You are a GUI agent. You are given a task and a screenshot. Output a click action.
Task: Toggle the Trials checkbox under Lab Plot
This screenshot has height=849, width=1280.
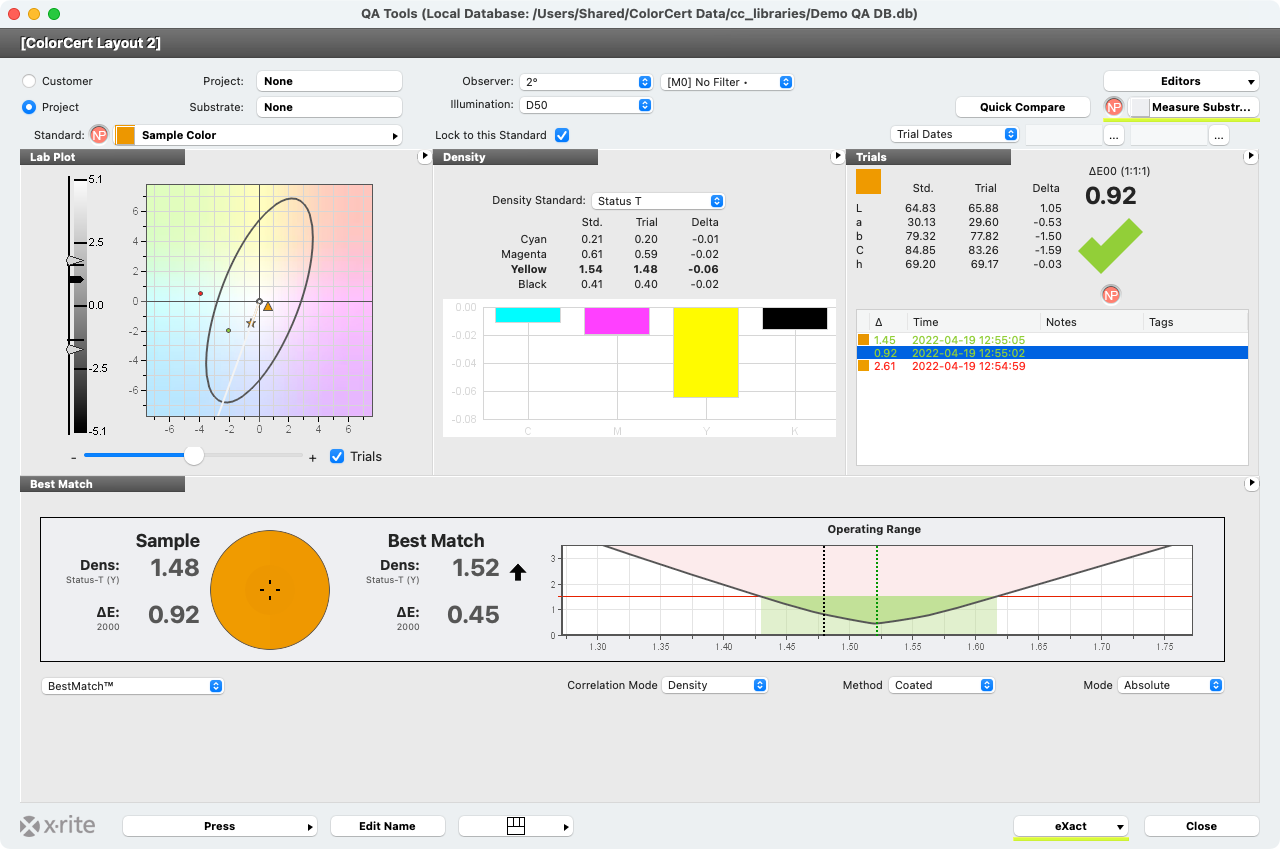[337, 456]
